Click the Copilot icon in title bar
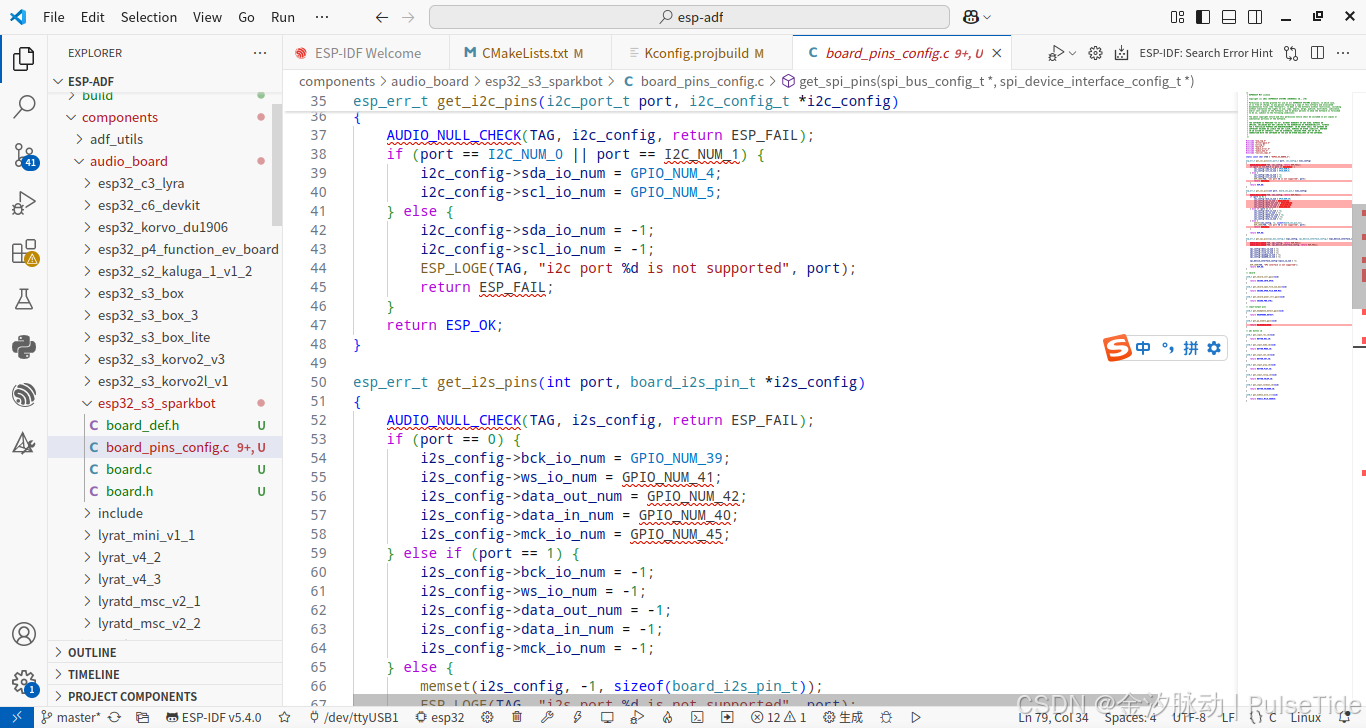 click(x=970, y=17)
